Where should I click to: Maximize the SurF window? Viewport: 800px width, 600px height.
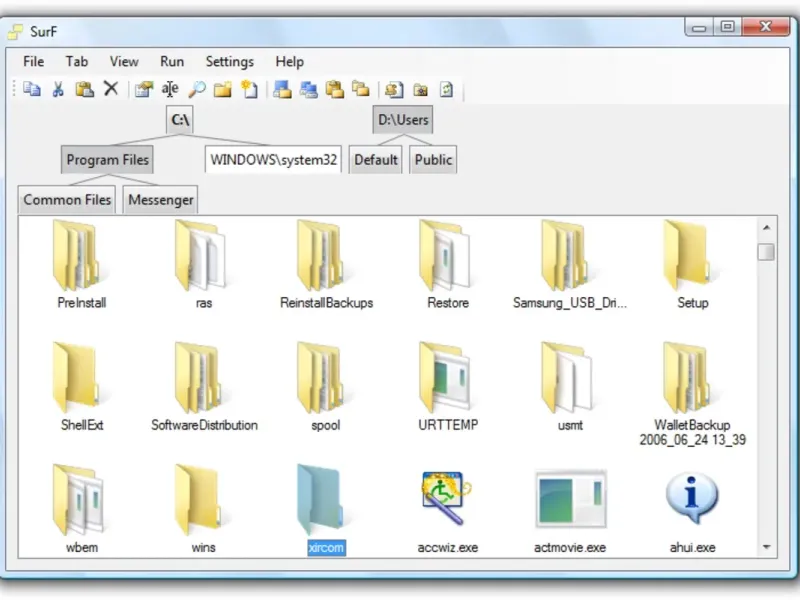click(728, 27)
